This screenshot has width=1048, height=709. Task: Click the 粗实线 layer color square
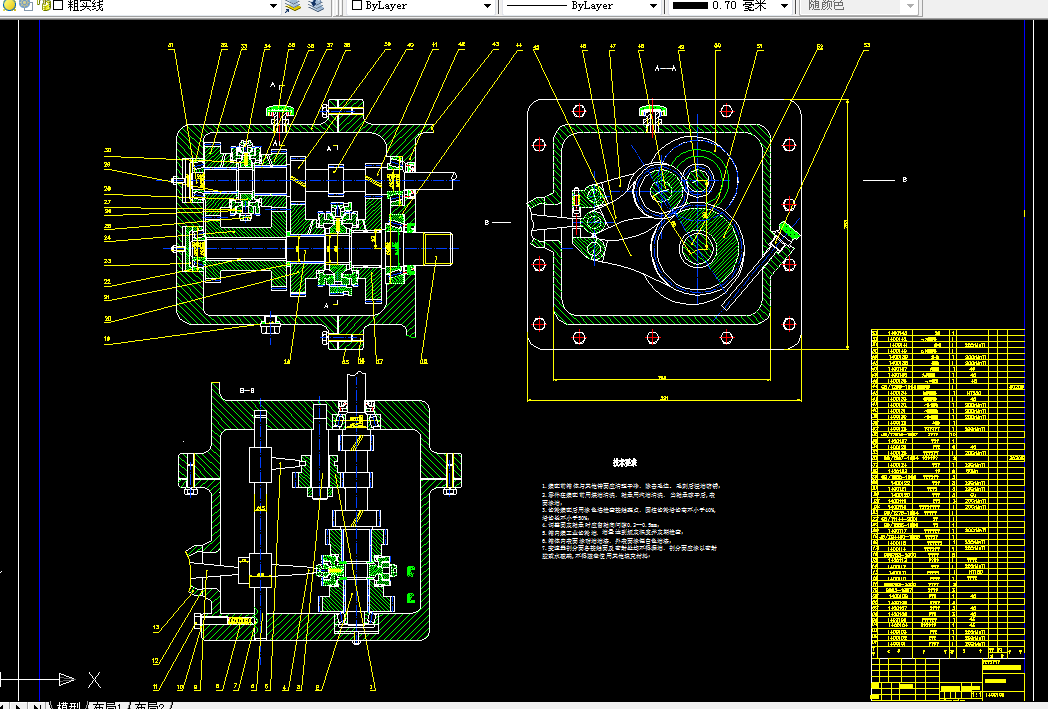tap(58, 5)
